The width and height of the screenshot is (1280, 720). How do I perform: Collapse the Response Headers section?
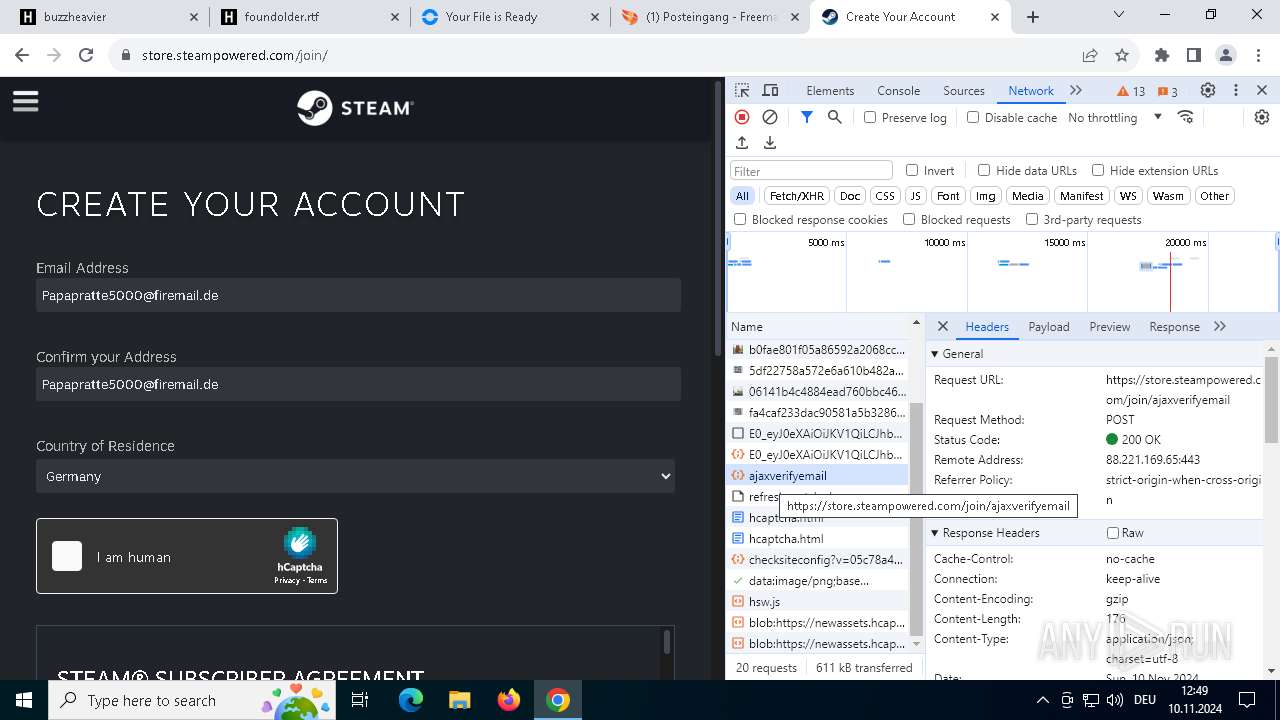coord(986,533)
